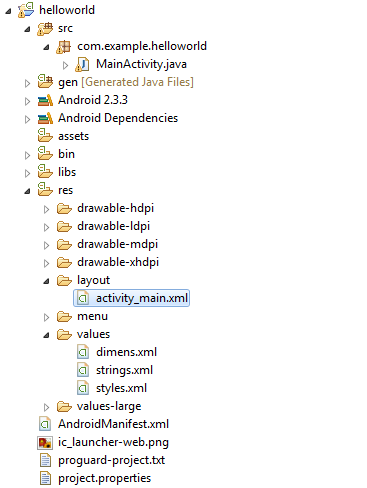Select the dimens.xml file name
The image size is (367, 488).
click(126, 352)
